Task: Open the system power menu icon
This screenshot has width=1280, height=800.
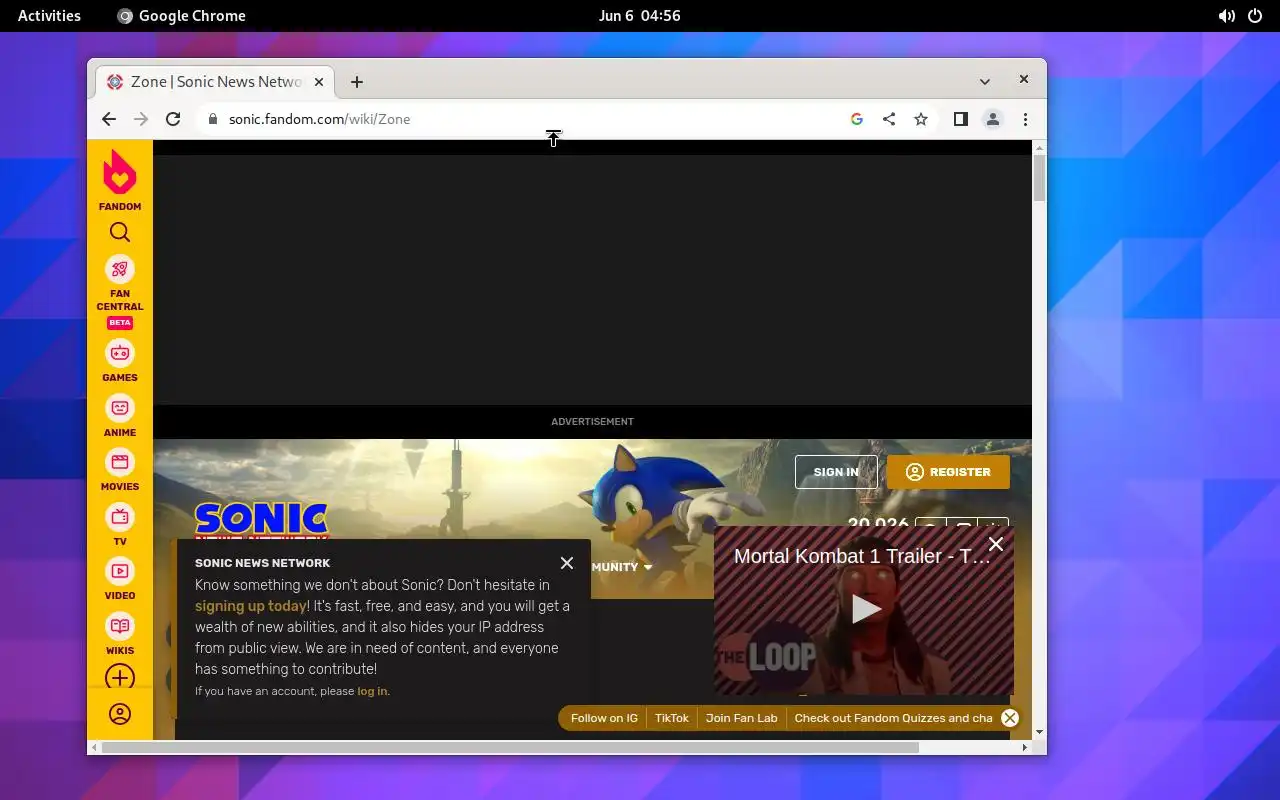Action: [1255, 16]
